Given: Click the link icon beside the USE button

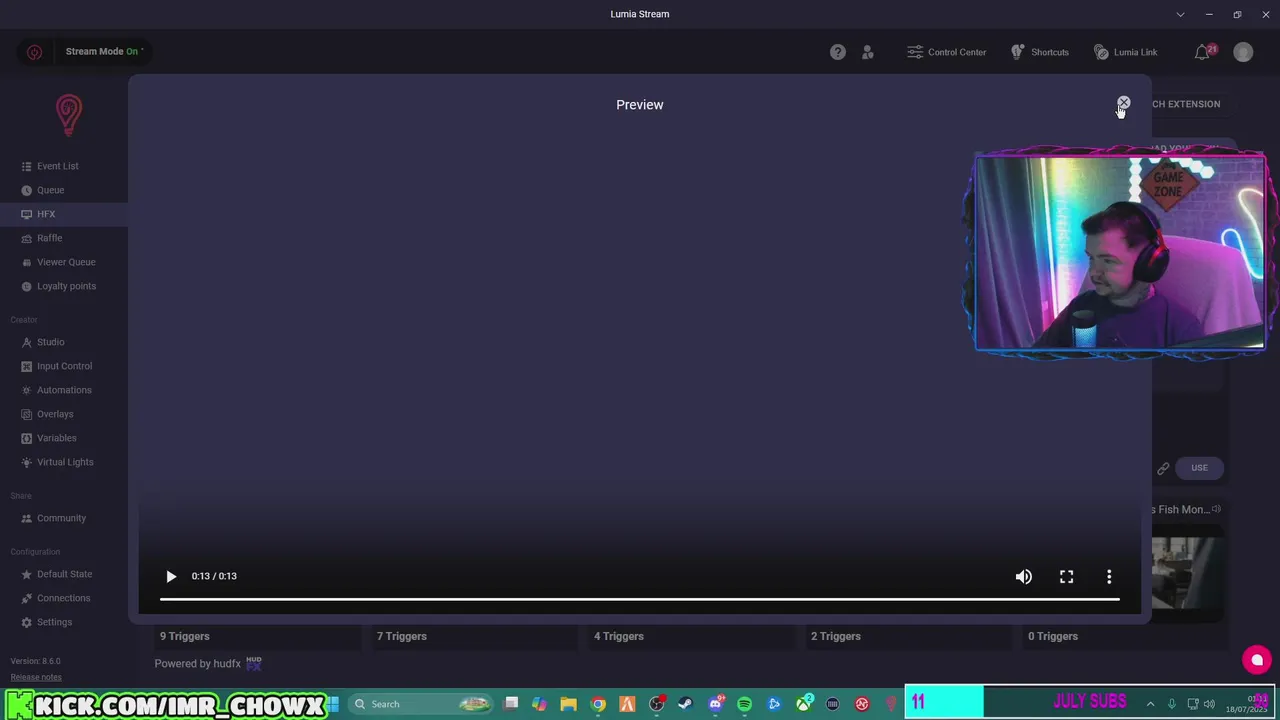Looking at the screenshot, I should [x=1163, y=468].
